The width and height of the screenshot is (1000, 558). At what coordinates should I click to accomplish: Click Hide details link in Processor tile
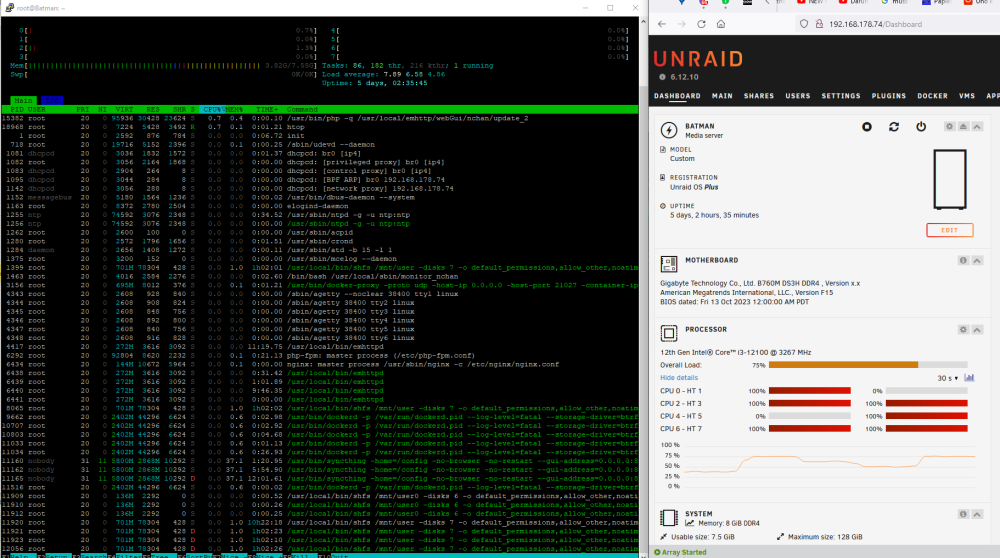pos(679,378)
